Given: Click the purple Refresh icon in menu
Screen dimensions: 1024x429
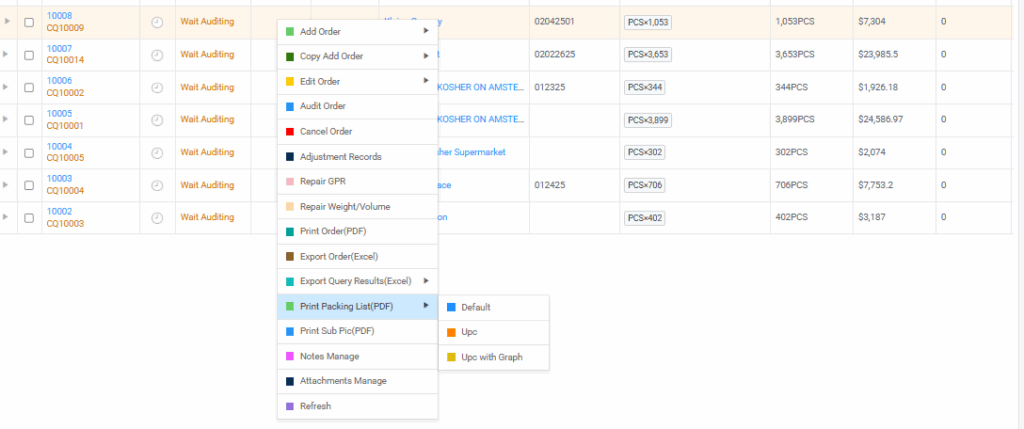Looking at the screenshot, I should [x=290, y=406].
